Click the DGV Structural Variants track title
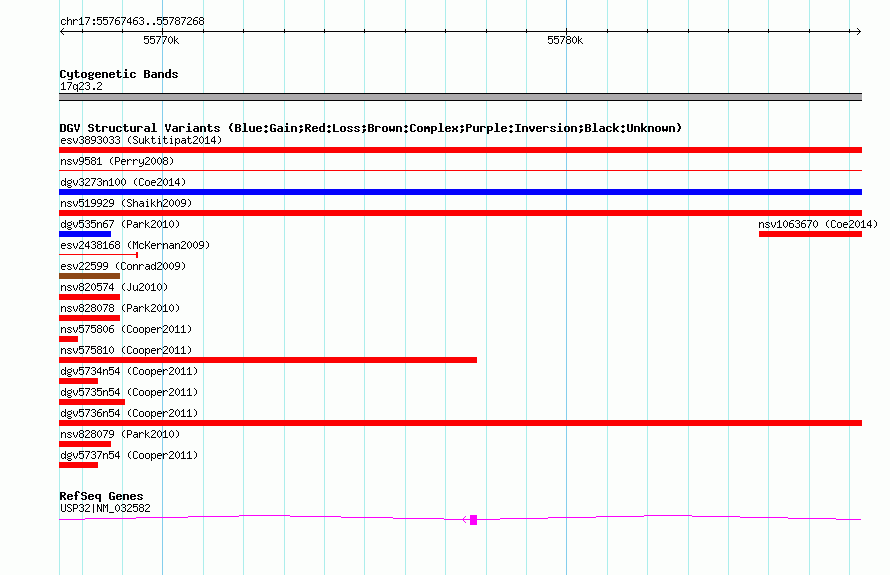This screenshot has height=575, width=890. (371, 128)
